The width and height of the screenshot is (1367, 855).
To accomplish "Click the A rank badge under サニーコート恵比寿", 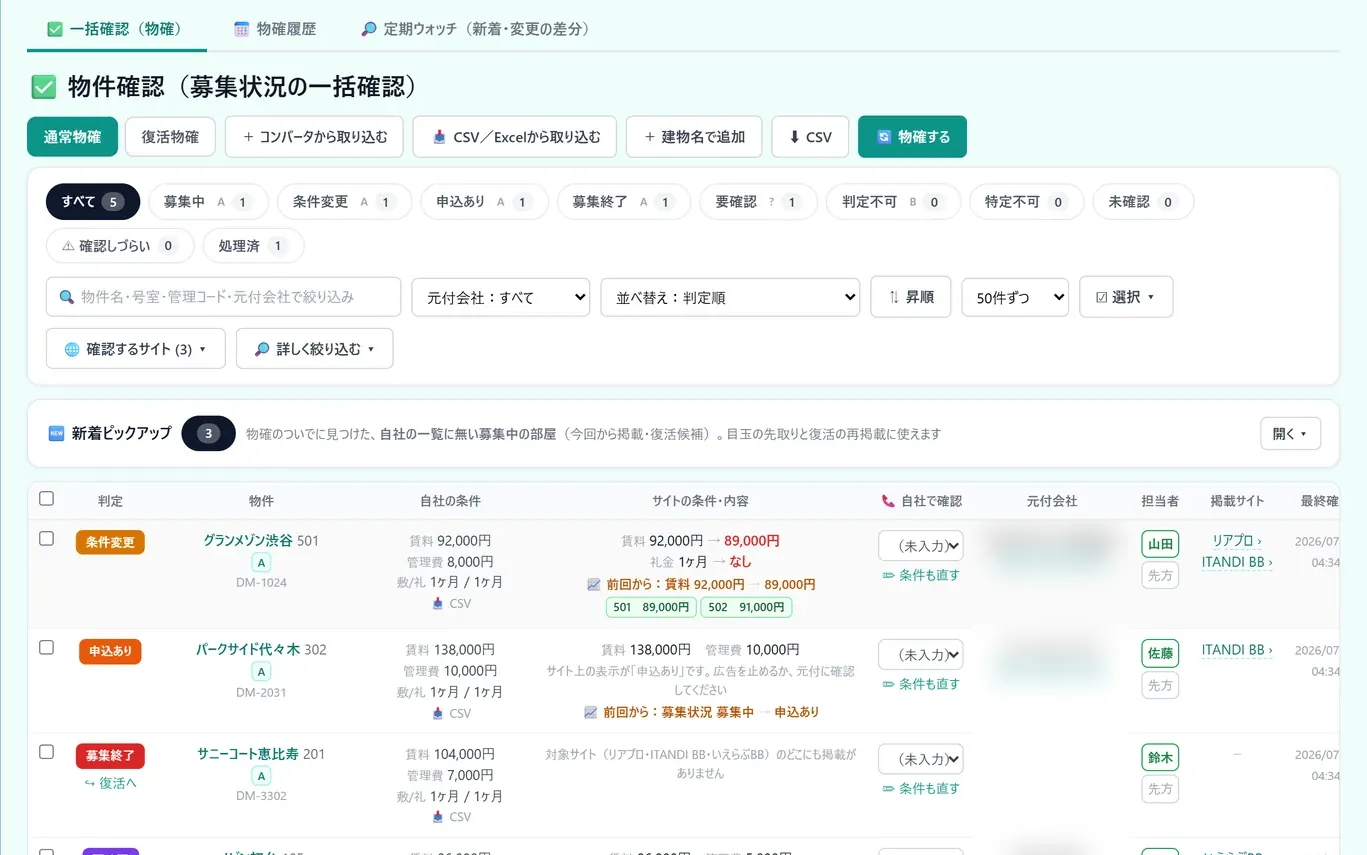I will click(x=261, y=776).
